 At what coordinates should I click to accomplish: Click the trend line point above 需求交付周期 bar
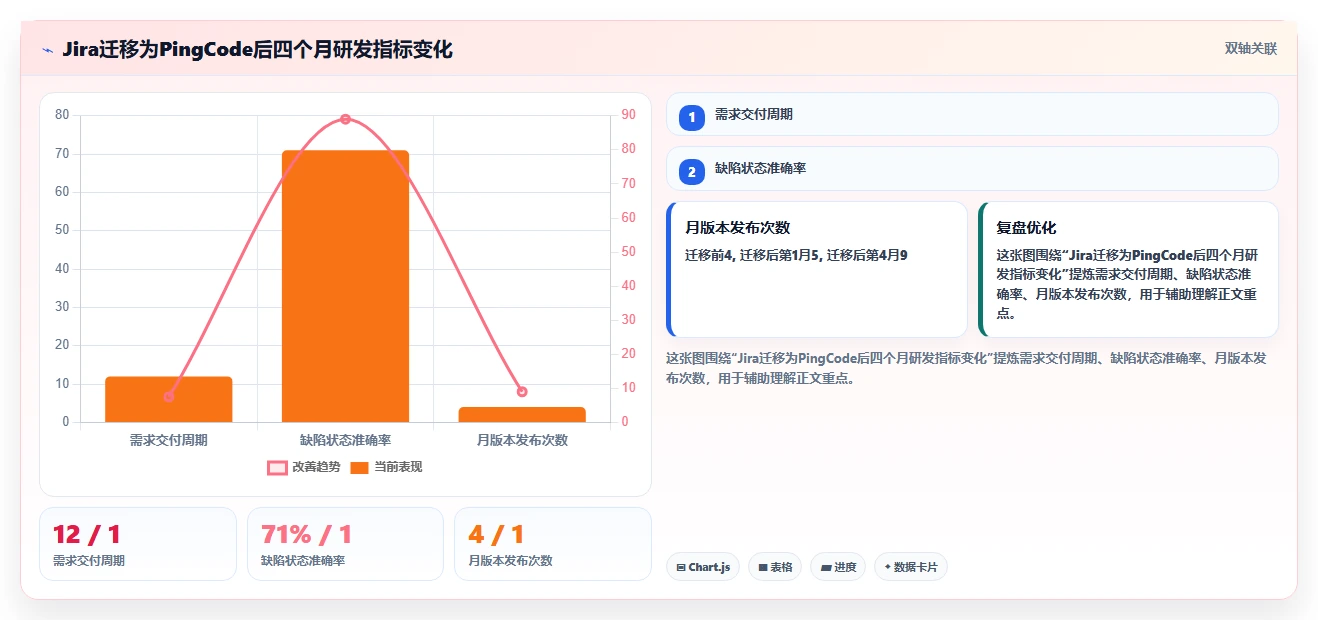tap(169, 397)
